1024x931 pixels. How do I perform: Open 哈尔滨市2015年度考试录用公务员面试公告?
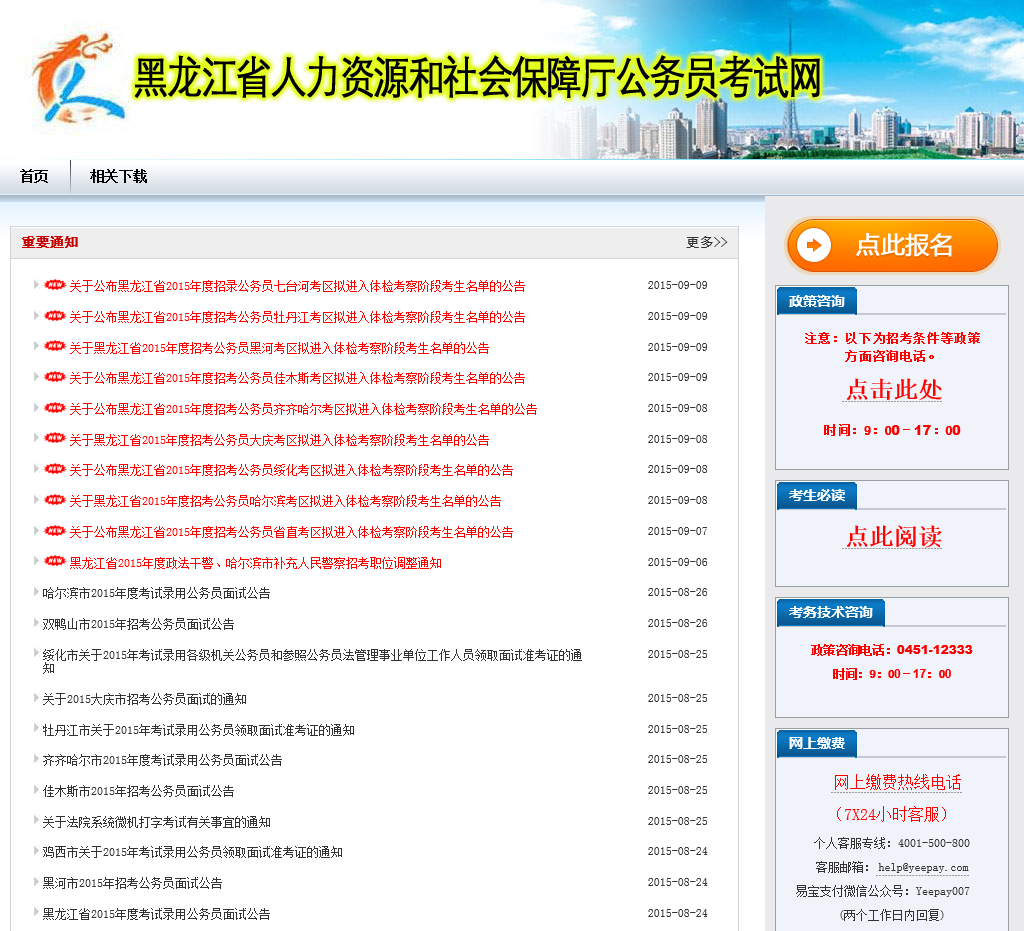coord(156,593)
